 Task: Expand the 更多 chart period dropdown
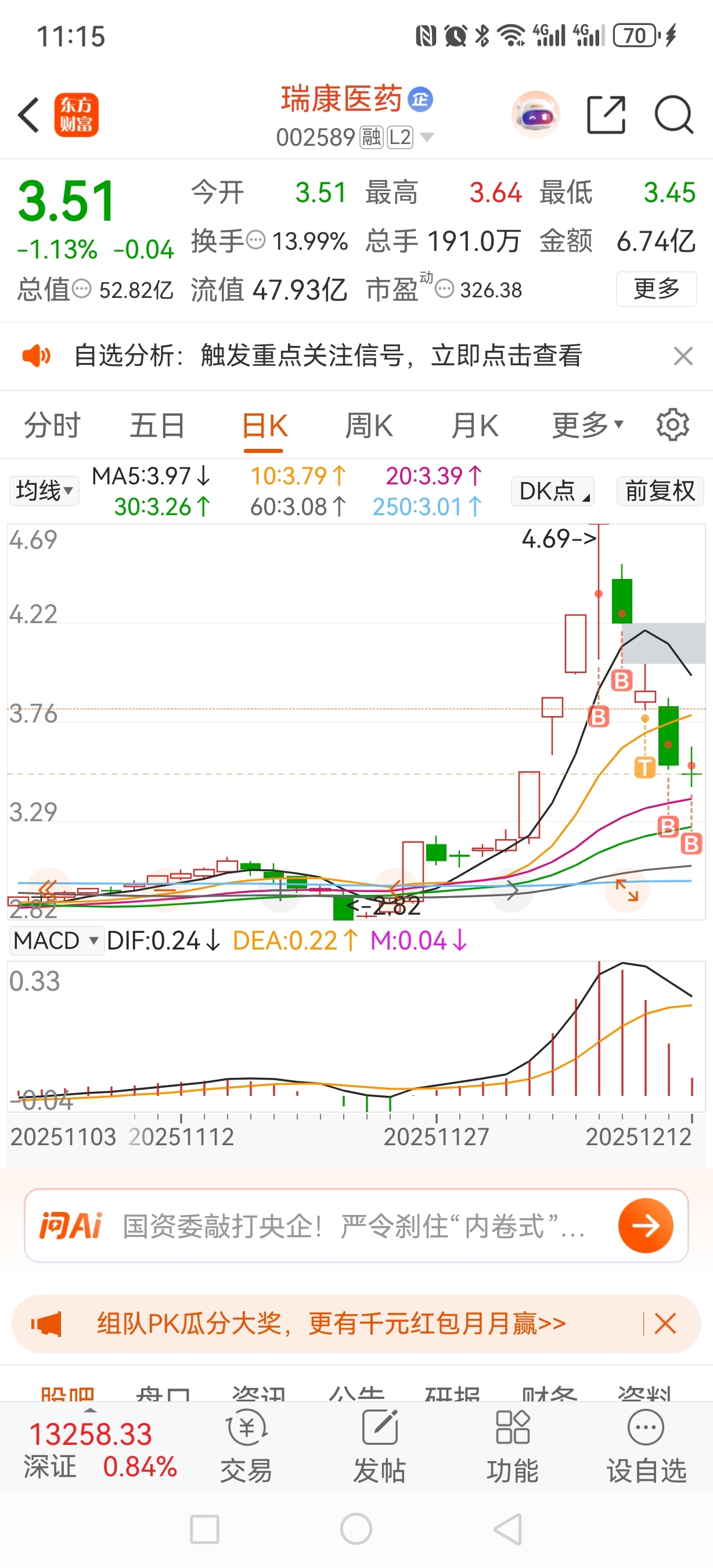pos(587,425)
